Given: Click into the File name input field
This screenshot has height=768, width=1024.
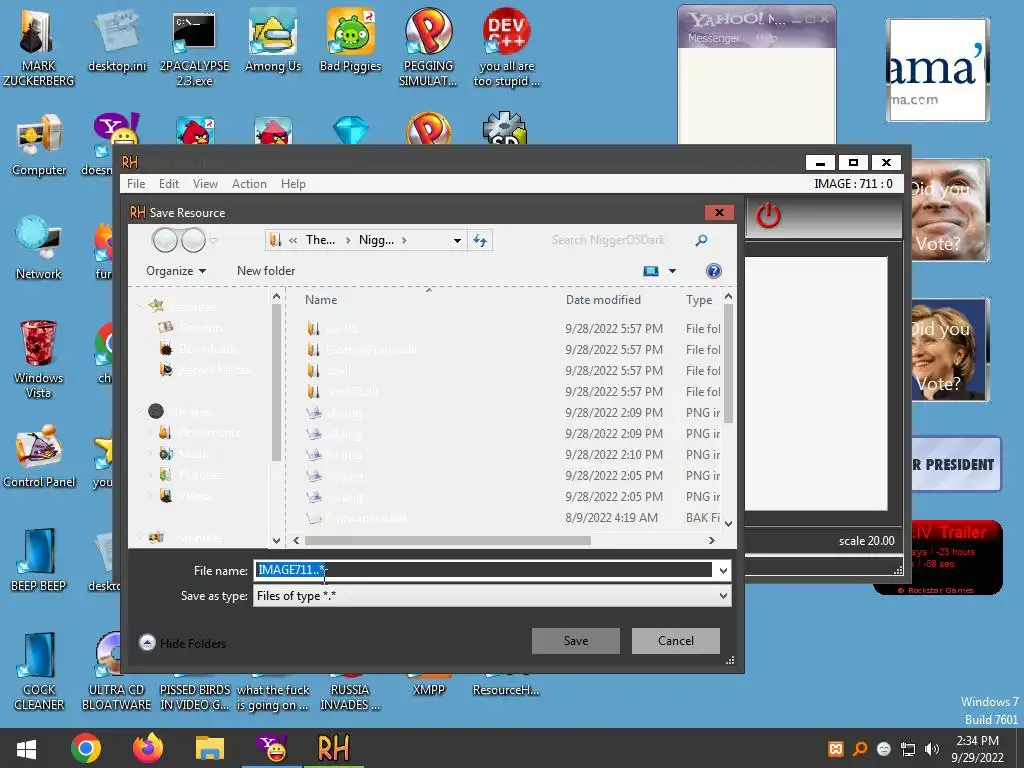Looking at the screenshot, I should 484,571.
